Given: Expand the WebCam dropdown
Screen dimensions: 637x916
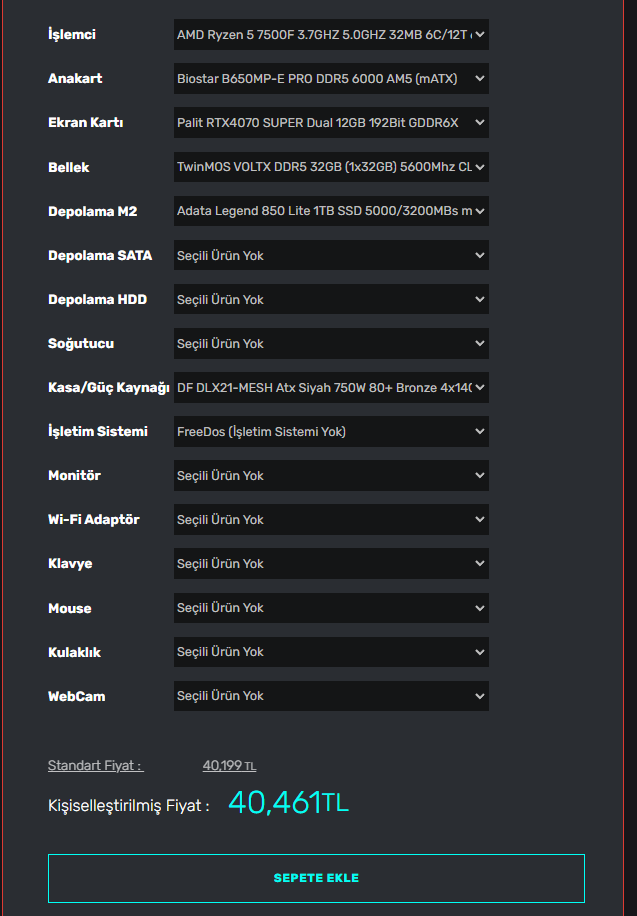Looking at the screenshot, I should (x=331, y=695).
